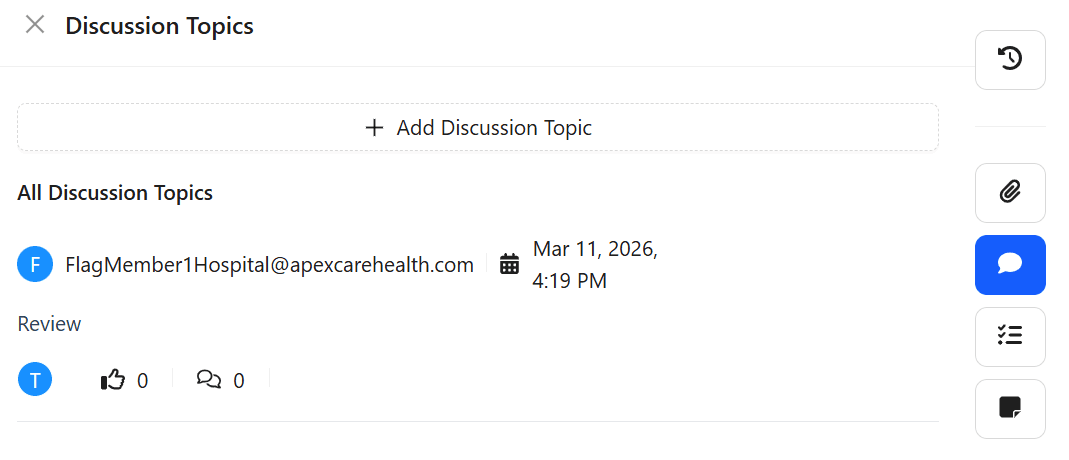The height and width of the screenshot is (460, 1069).
Task: Click the comment count beside the comments icon
Action: click(238, 380)
